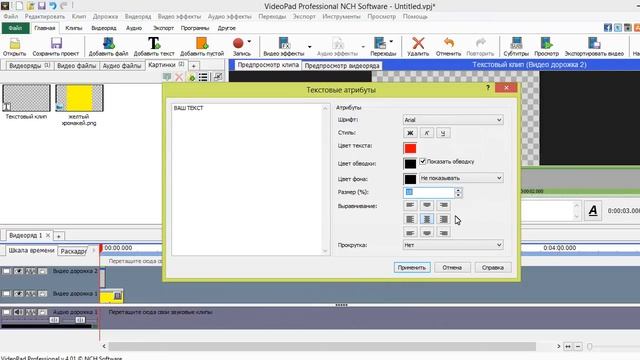This screenshot has height=360, width=640.
Task: Align text to top-left
Action: [410, 205]
